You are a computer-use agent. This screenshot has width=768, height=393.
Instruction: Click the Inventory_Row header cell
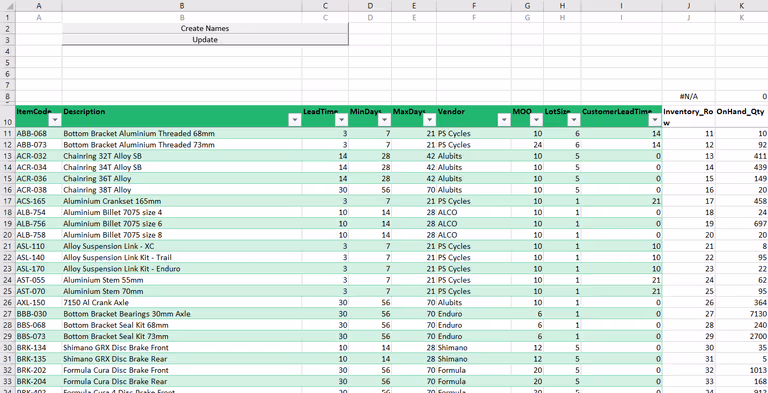pyautogui.click(x=689, y=117)
